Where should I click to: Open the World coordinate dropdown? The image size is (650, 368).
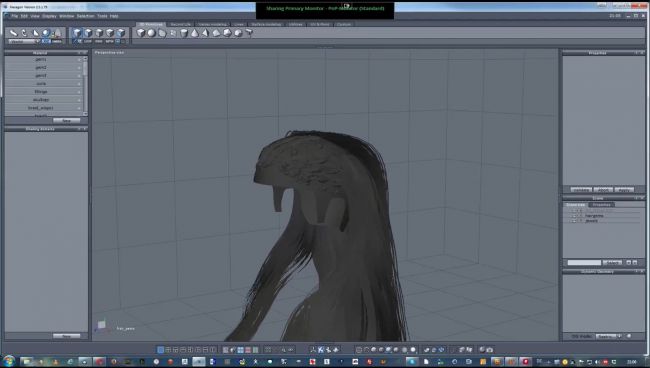24,41
